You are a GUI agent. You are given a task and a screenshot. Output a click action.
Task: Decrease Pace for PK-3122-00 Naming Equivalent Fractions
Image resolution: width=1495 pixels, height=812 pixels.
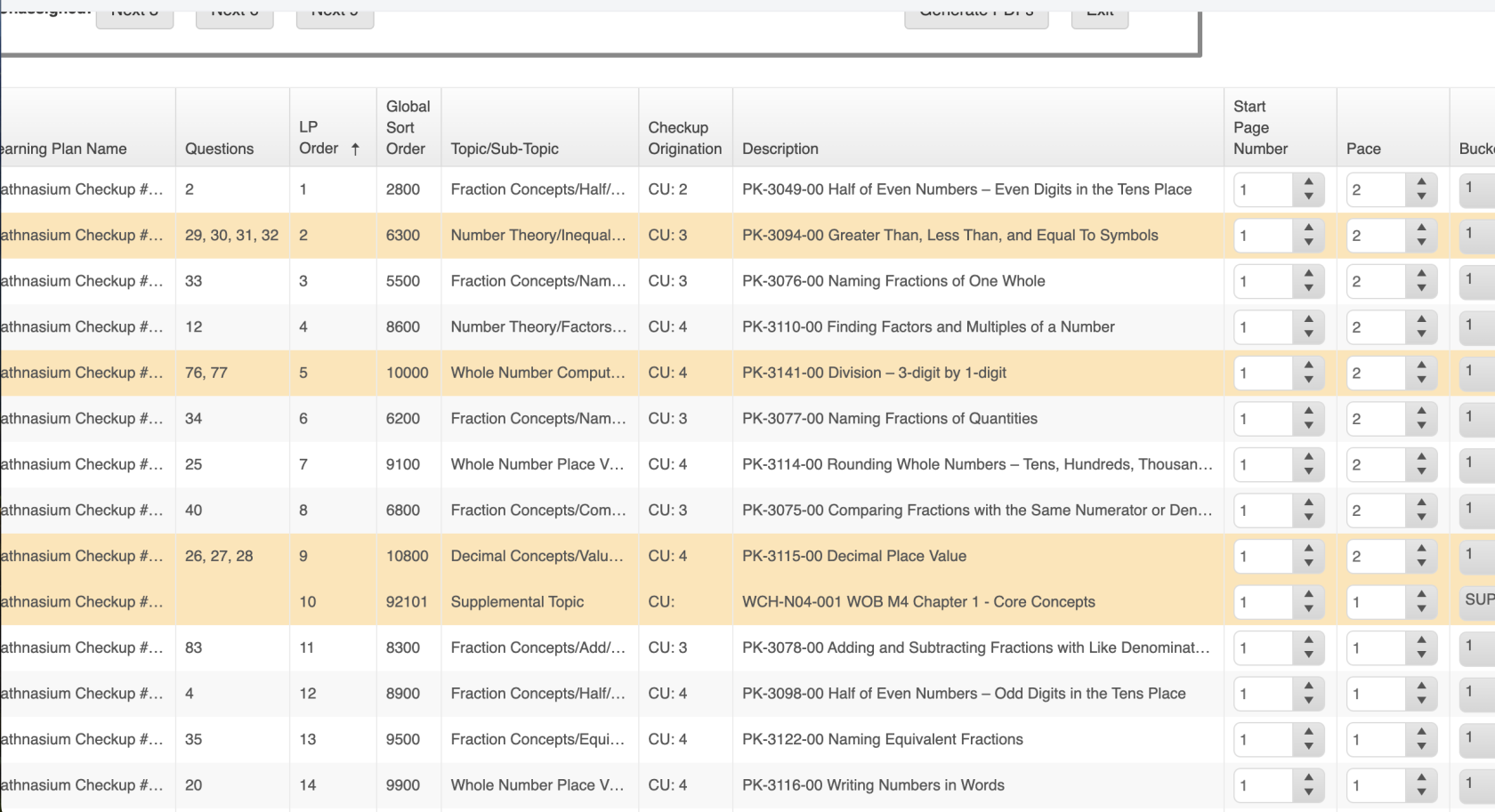[1421, 746]
